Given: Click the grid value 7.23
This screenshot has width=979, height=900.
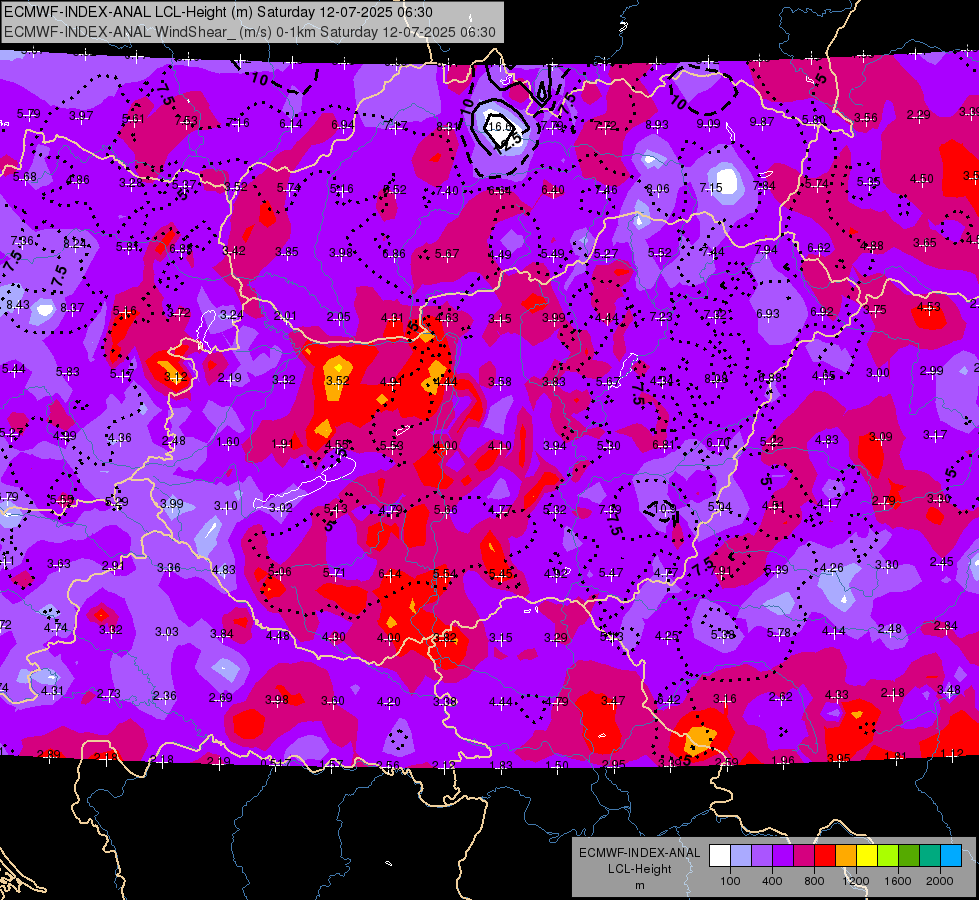Looking at the screenshot, I should point(661,317).
